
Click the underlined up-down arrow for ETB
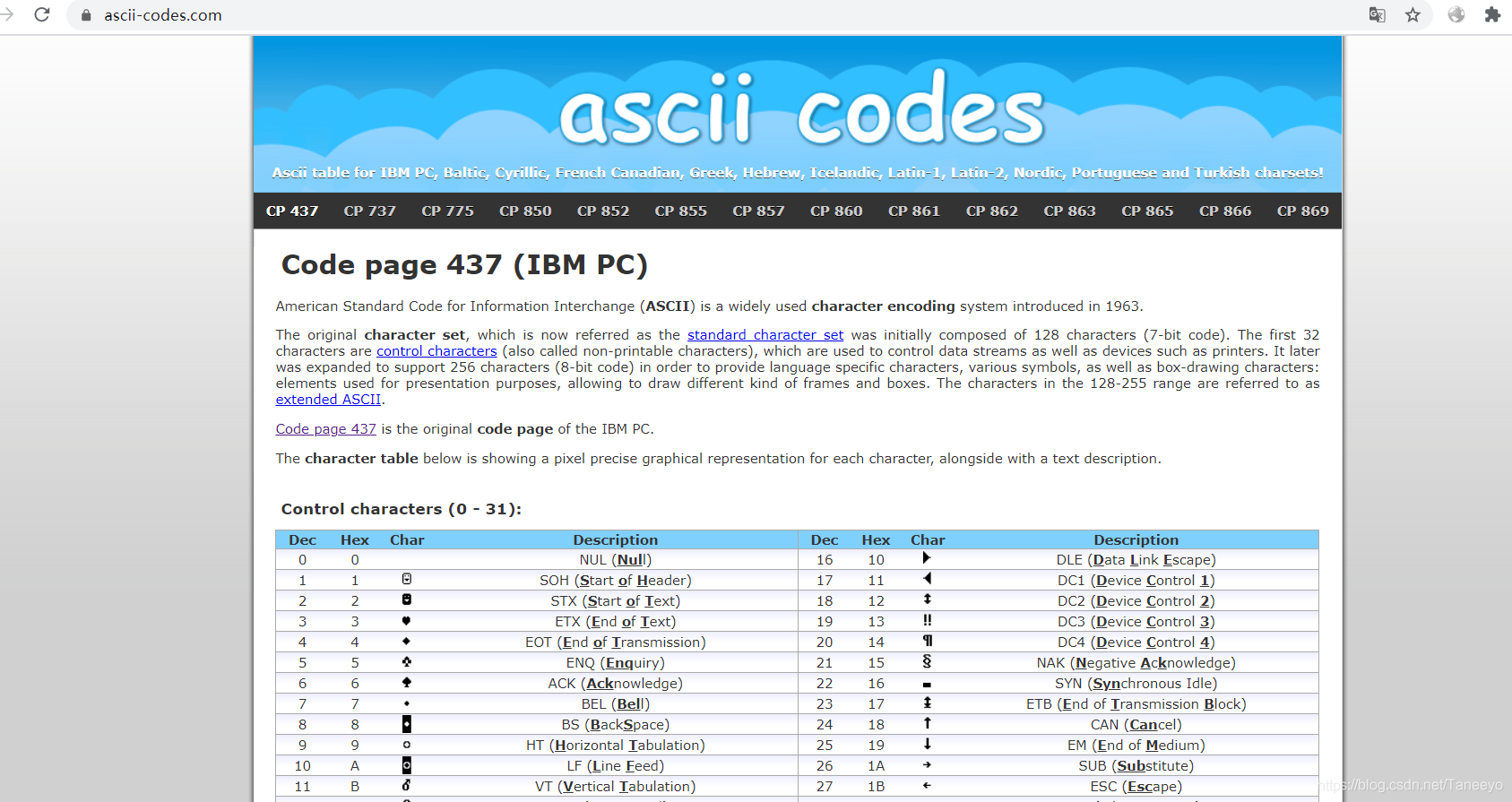click(x=928, y=703)
